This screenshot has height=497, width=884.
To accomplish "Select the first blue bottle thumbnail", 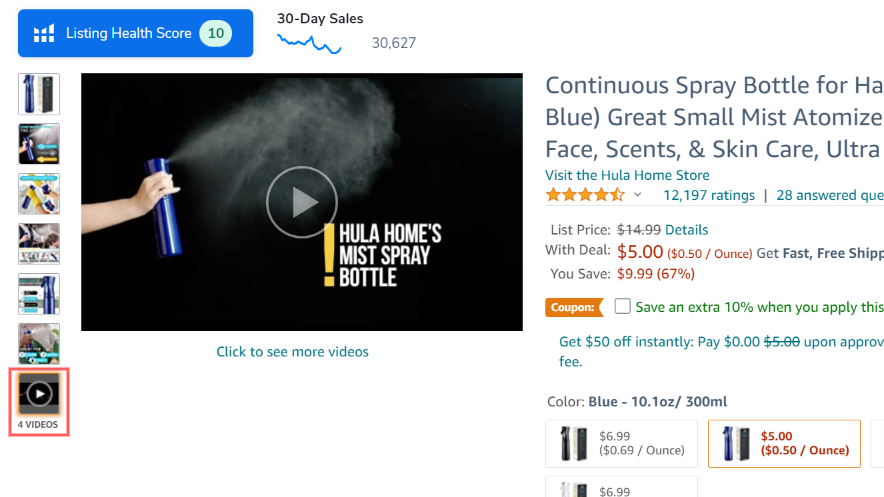I will tap(39, 94).
